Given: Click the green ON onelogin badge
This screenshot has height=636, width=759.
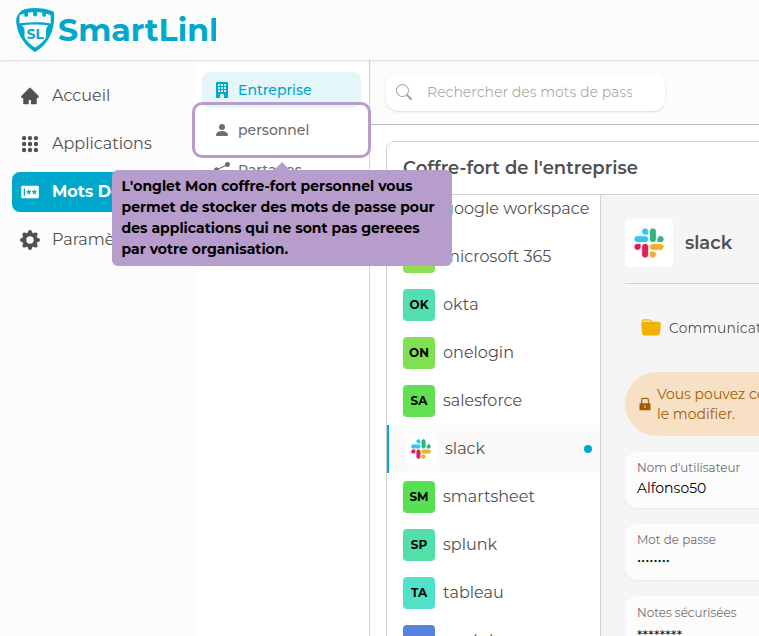Looking at the screenshot, I should pos(419,353).
